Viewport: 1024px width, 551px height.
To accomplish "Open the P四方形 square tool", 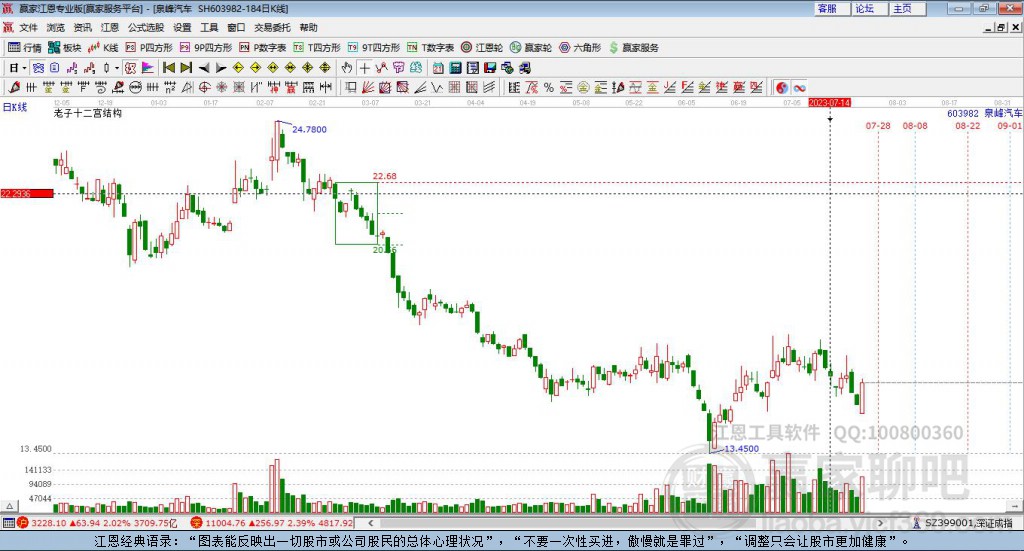I will [x=149, y=48].
